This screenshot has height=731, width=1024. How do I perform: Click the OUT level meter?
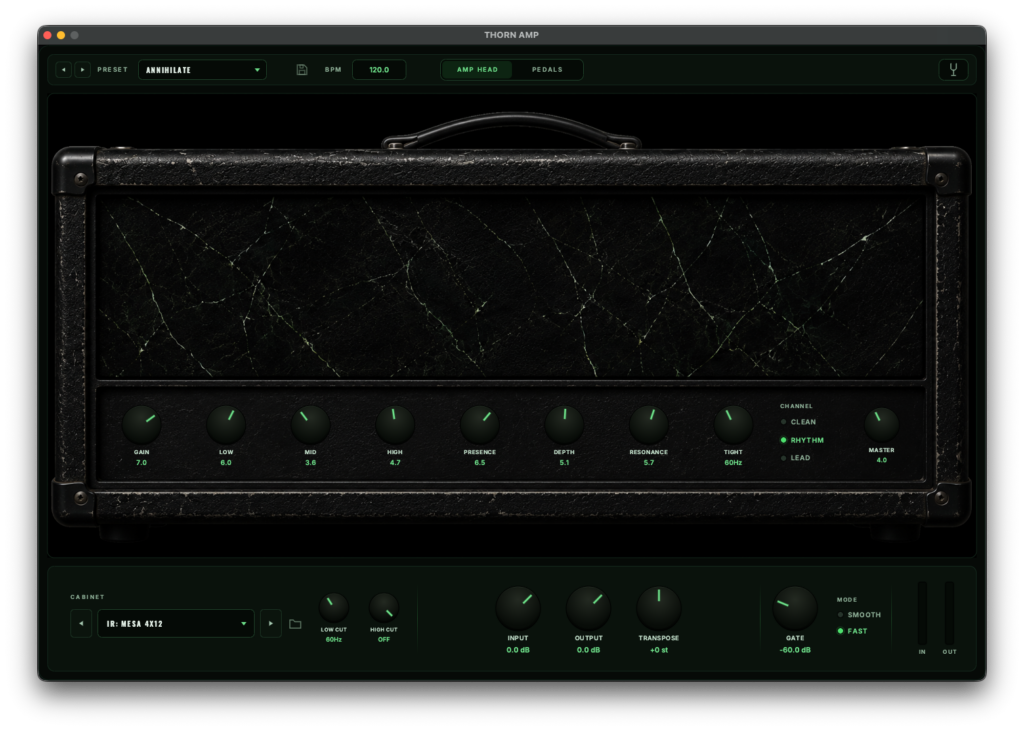click(950, 613)
